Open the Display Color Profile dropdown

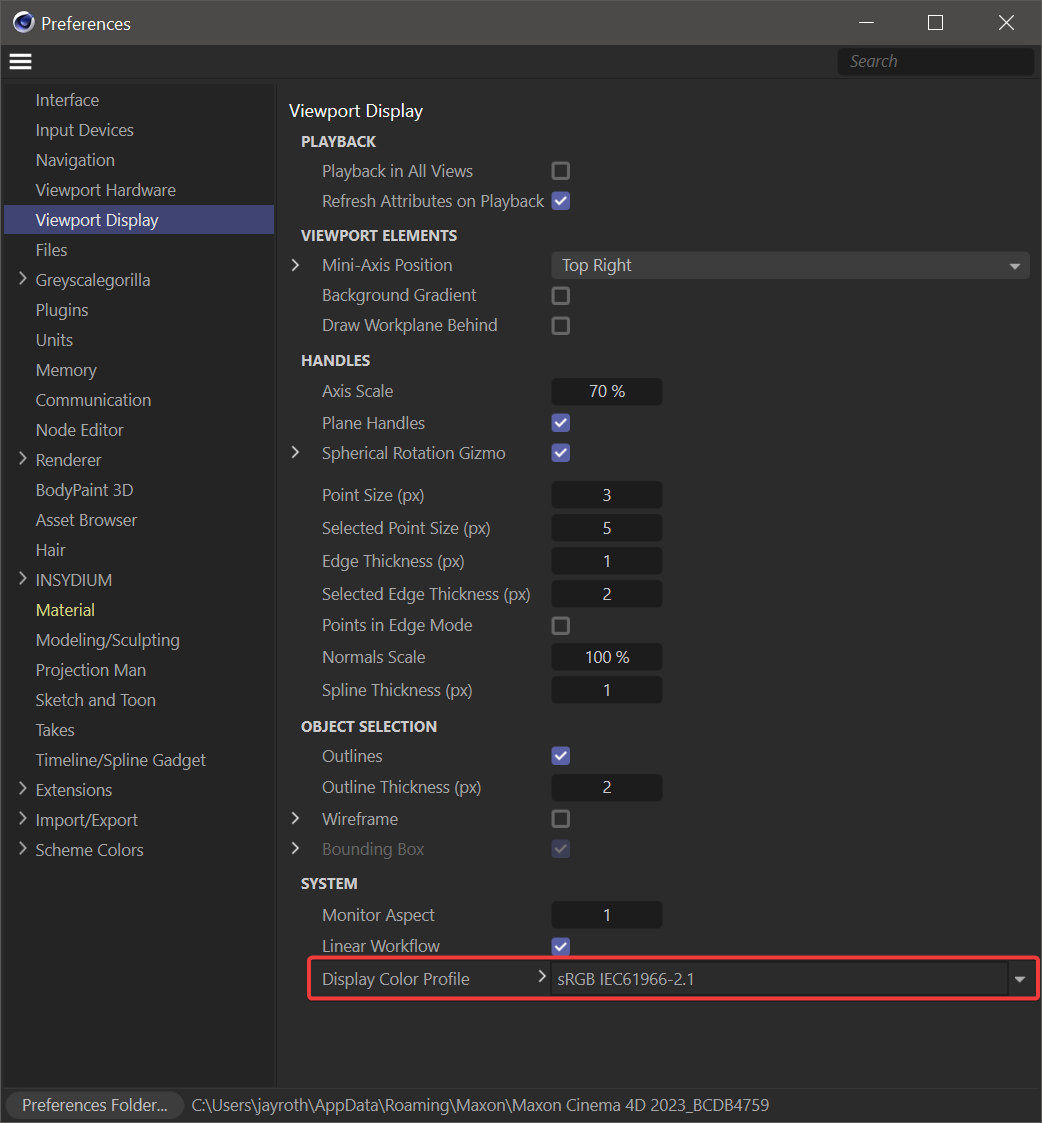(x=1019, y=978)
